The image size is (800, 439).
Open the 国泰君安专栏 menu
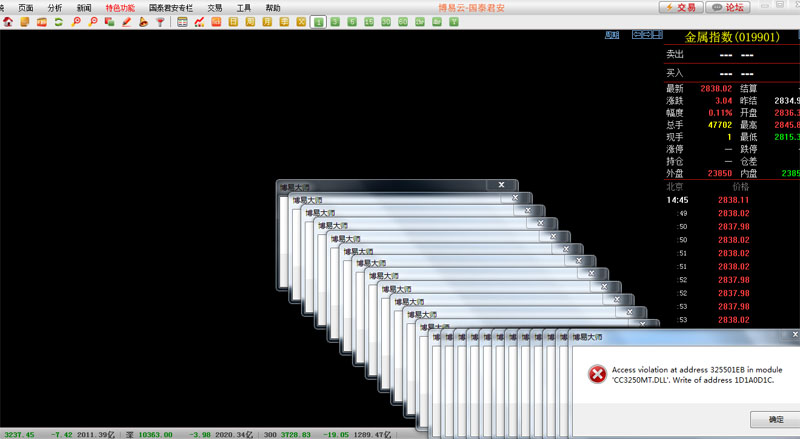click(171, 8)
